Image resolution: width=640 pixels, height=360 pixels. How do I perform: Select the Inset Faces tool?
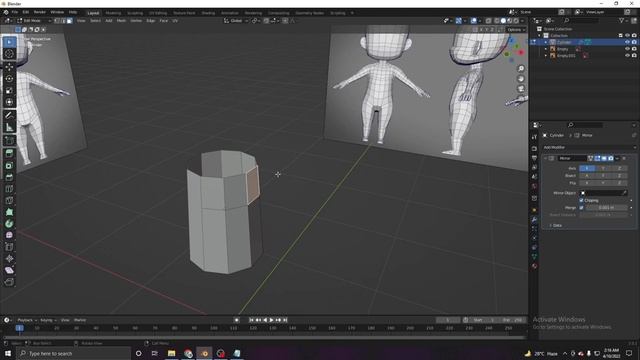[x=9, y=165]
